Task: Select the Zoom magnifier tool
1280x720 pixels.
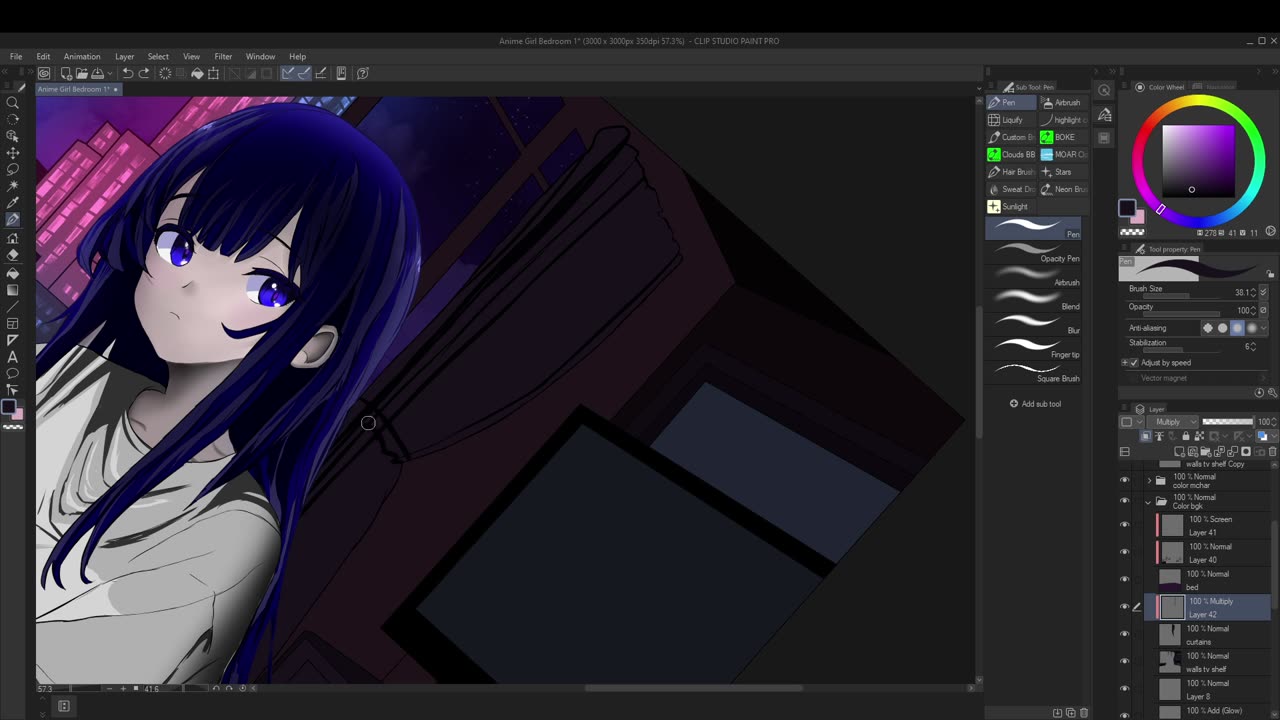Action: (13, 102)
